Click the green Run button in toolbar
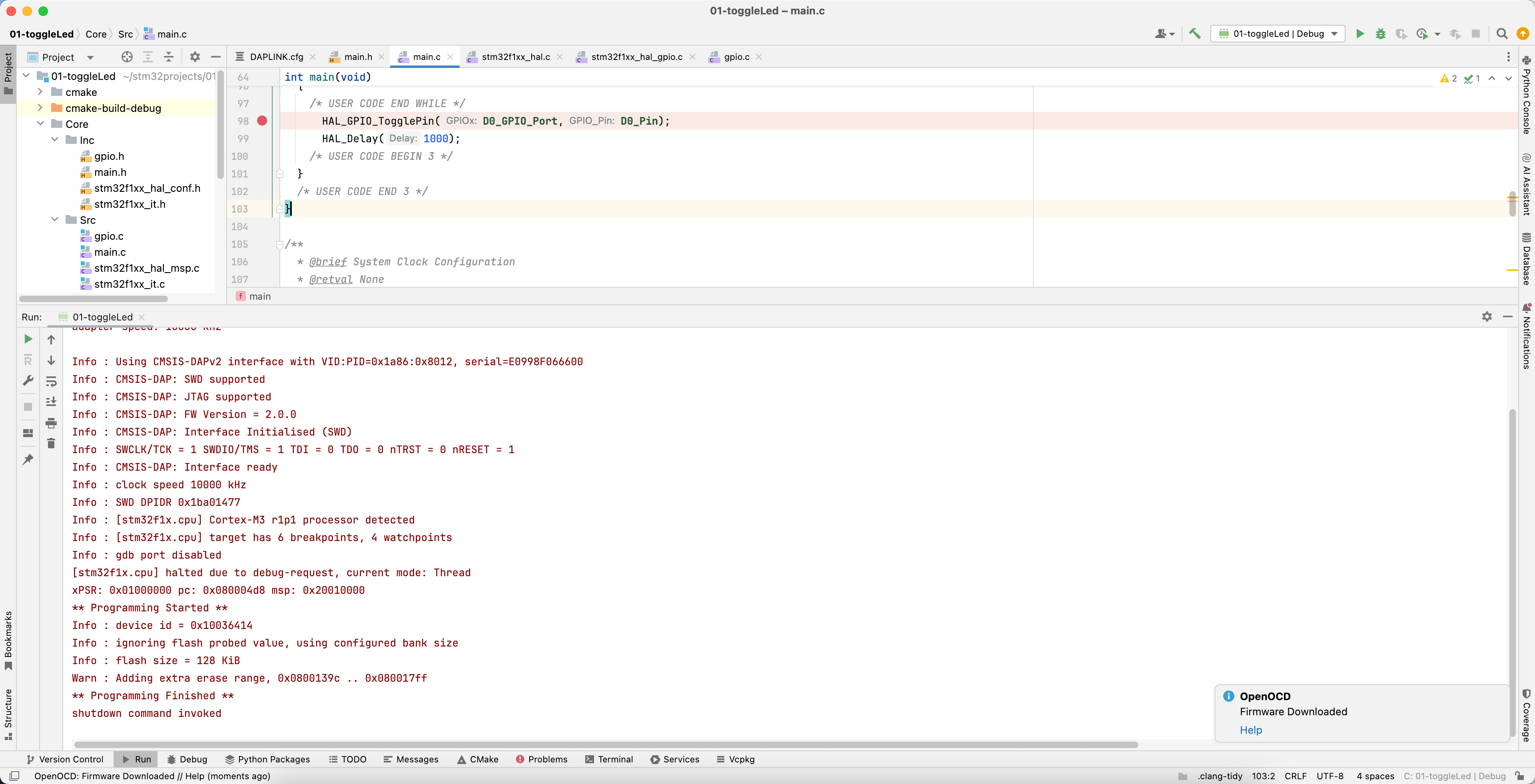 click(x=1360, y=34)
